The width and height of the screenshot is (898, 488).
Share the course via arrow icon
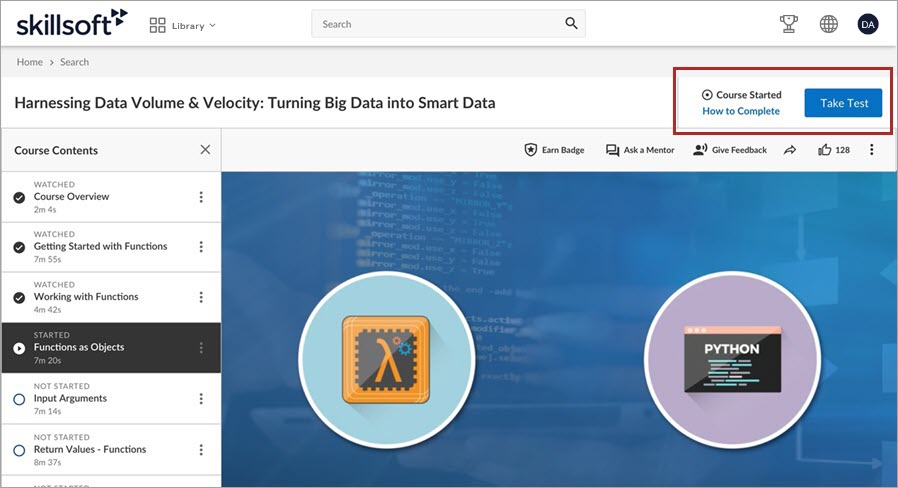point(790,150)
